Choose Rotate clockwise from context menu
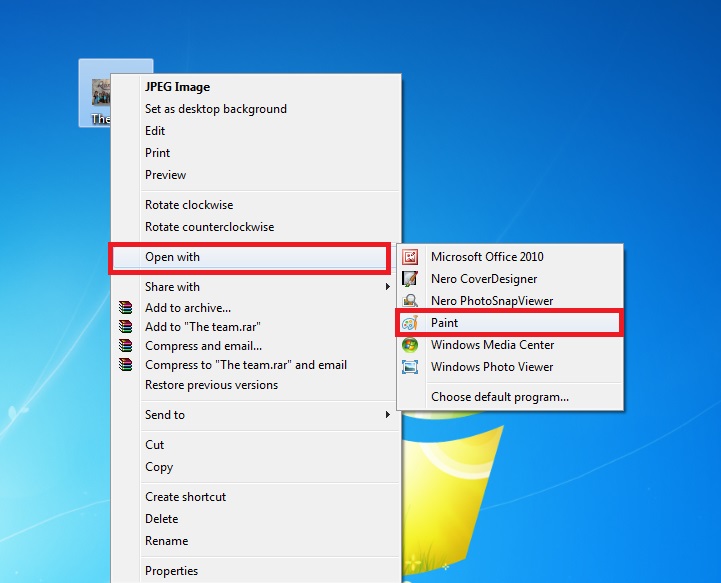The image size is (721, 583). [189, 205]
